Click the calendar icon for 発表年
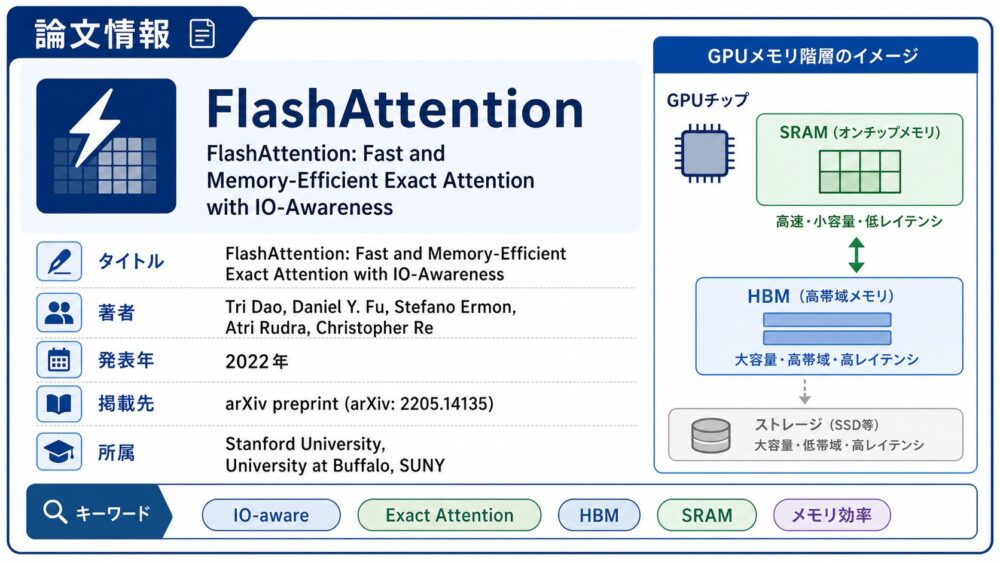This screenshot has height=563, width=1000. click(x=59, y=360)
